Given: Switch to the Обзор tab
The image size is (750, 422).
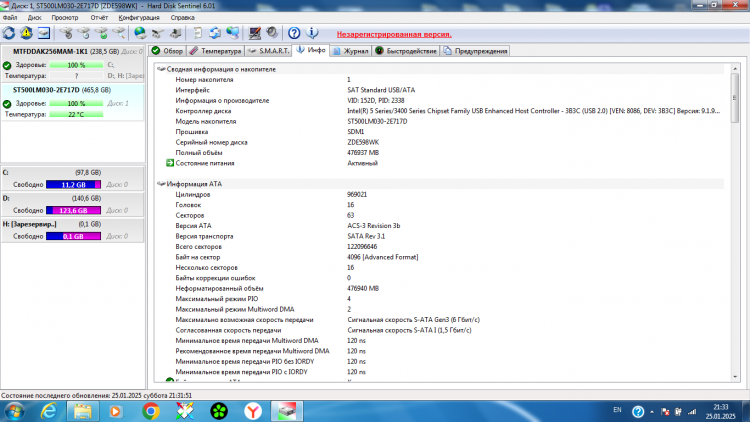Looking at the screenshot, I should [167, 51].
